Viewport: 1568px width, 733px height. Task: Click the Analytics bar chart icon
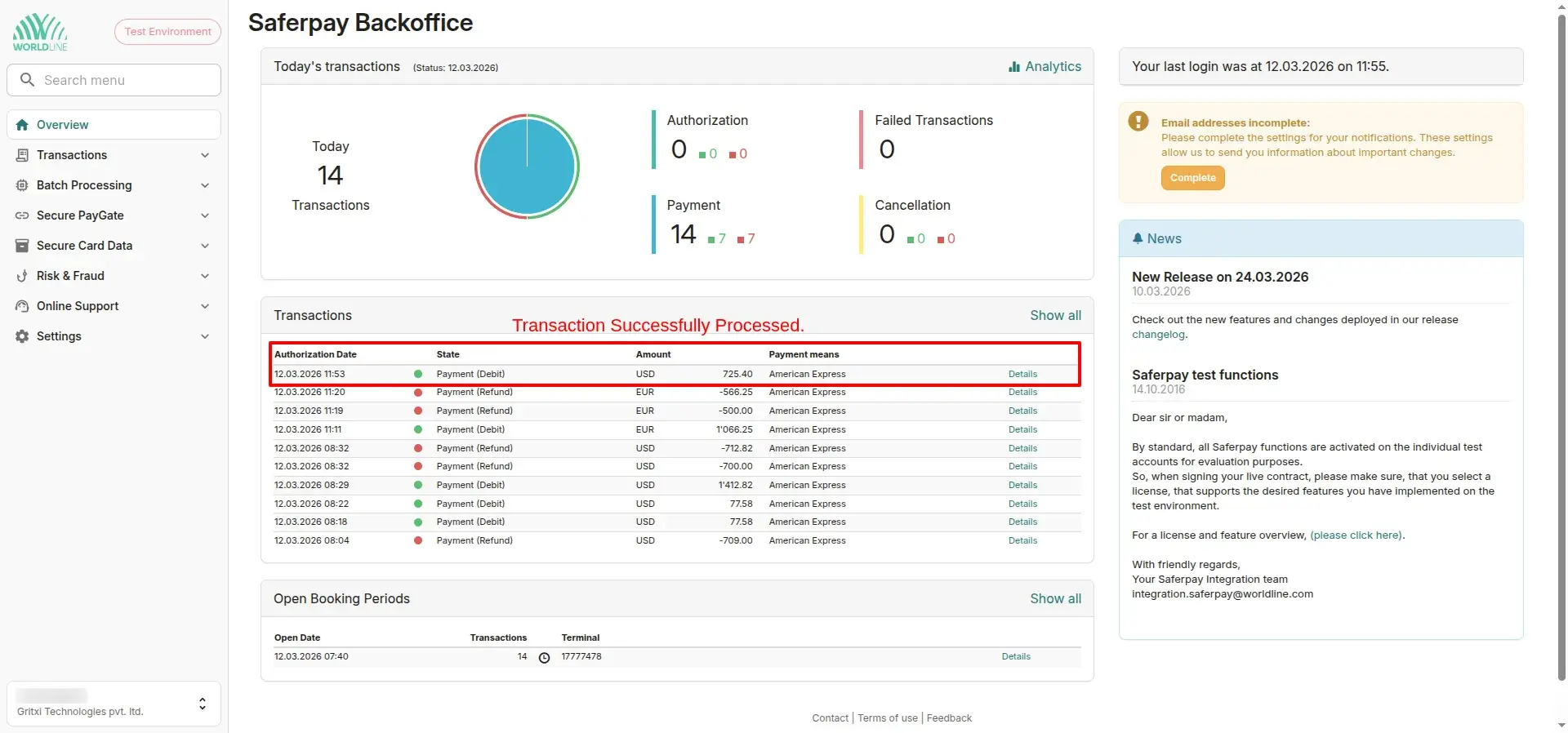(1014, 67)
